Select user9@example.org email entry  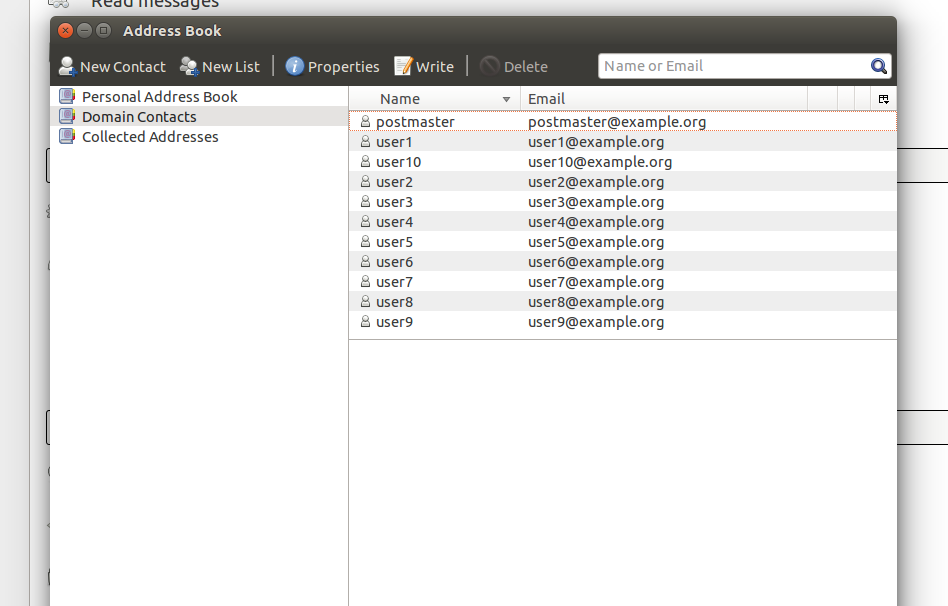click(595, 322)
